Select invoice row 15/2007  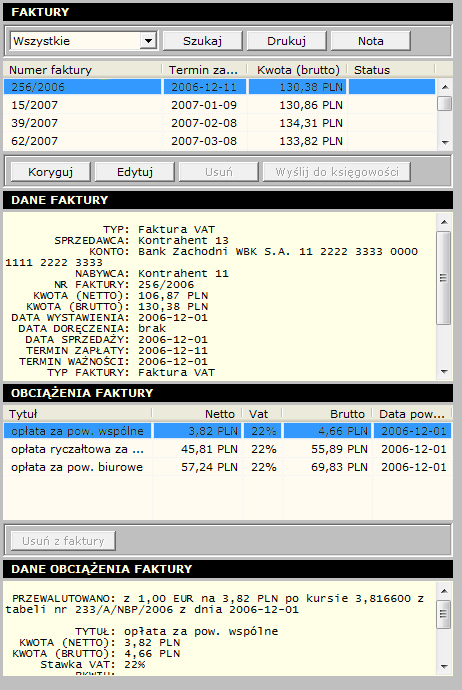coord(219,105)
